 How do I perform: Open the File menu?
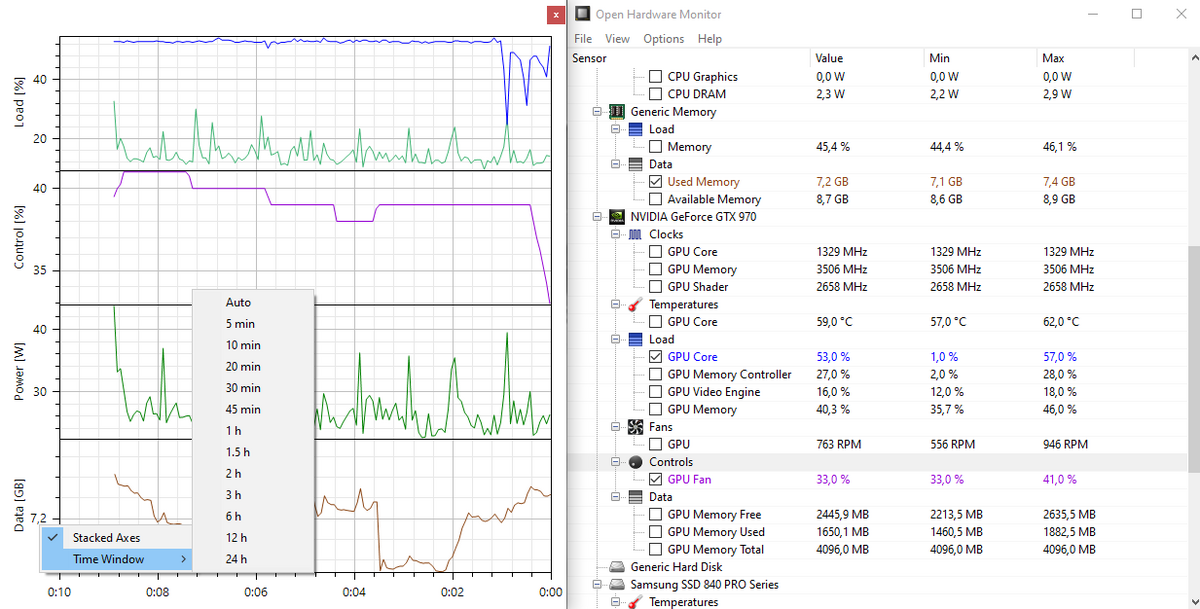(x=583, y=39)
